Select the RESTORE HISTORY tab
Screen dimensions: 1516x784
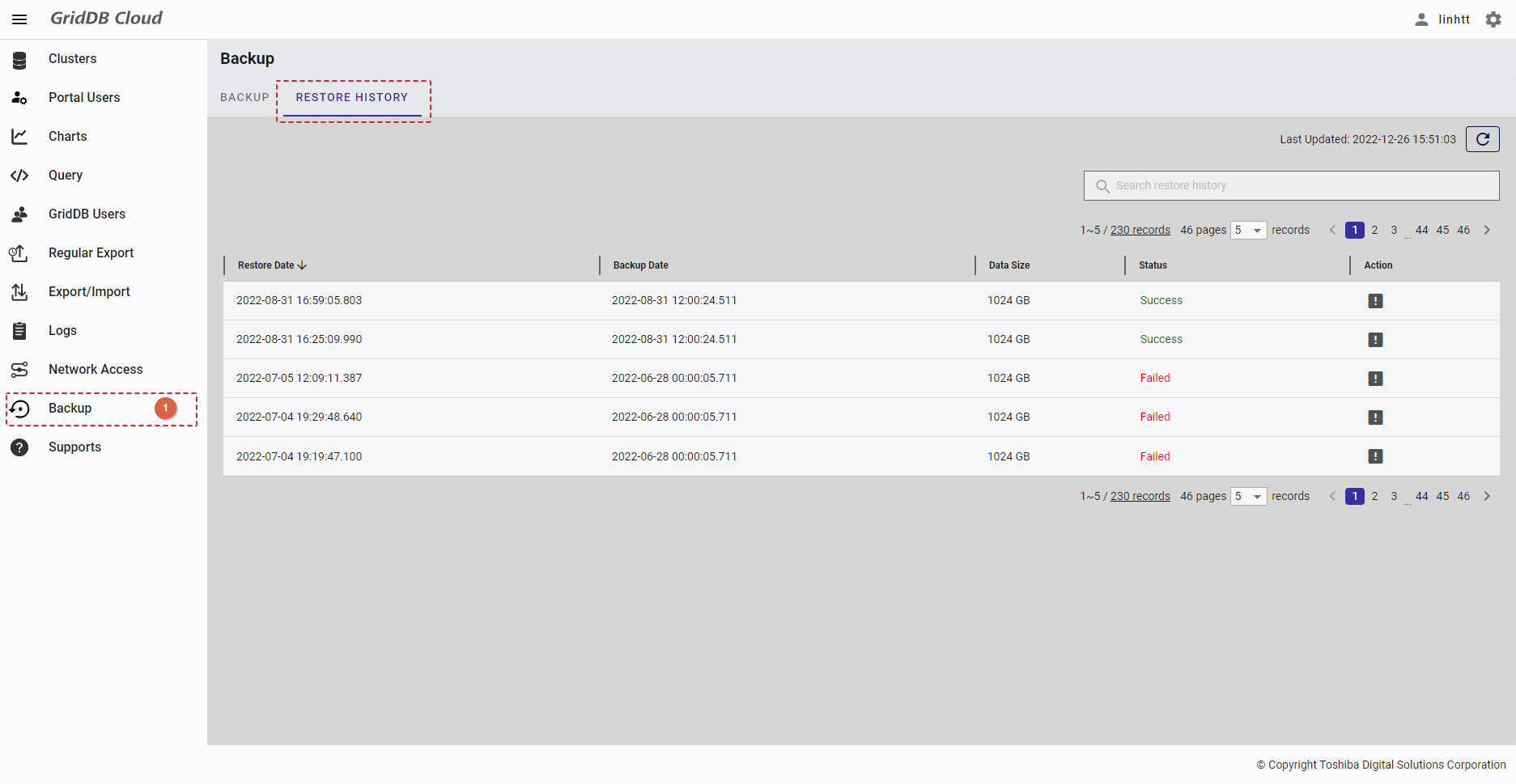click(352, 97)
